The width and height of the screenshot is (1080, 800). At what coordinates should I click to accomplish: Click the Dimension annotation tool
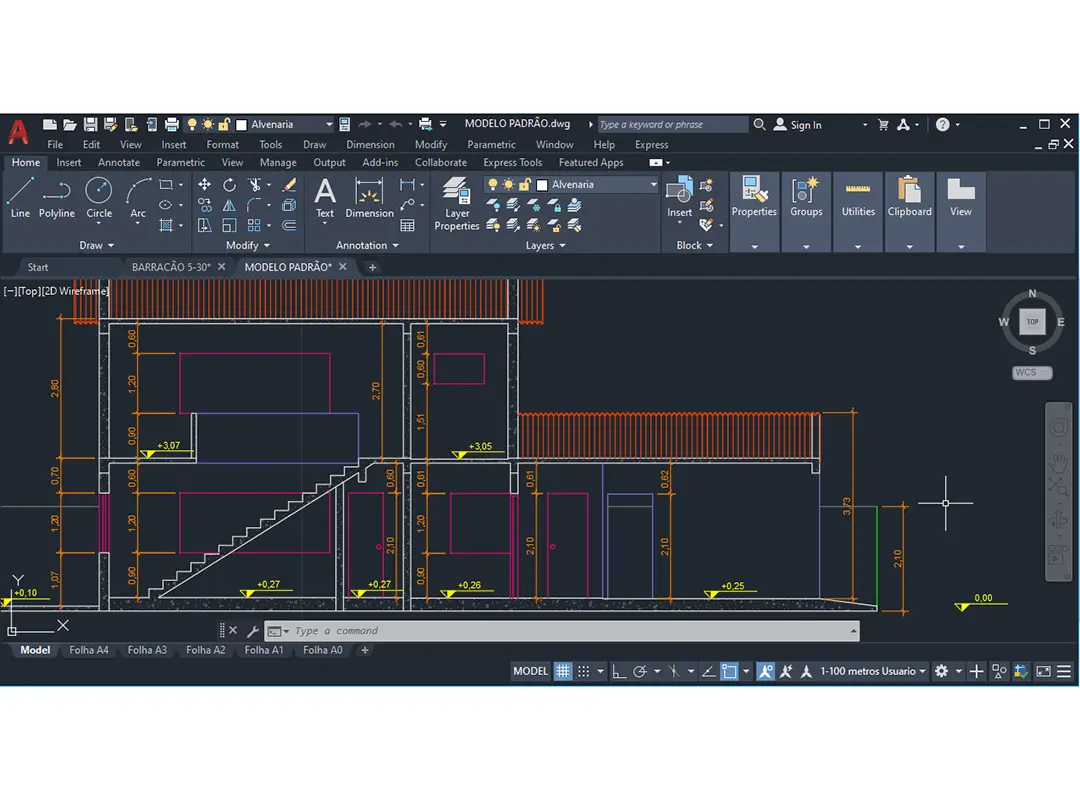click(x=370, y=197)
